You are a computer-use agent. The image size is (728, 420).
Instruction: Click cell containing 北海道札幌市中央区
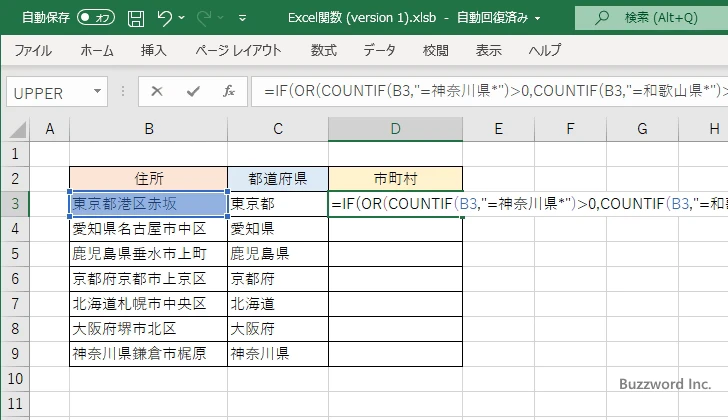click(149, 304)
